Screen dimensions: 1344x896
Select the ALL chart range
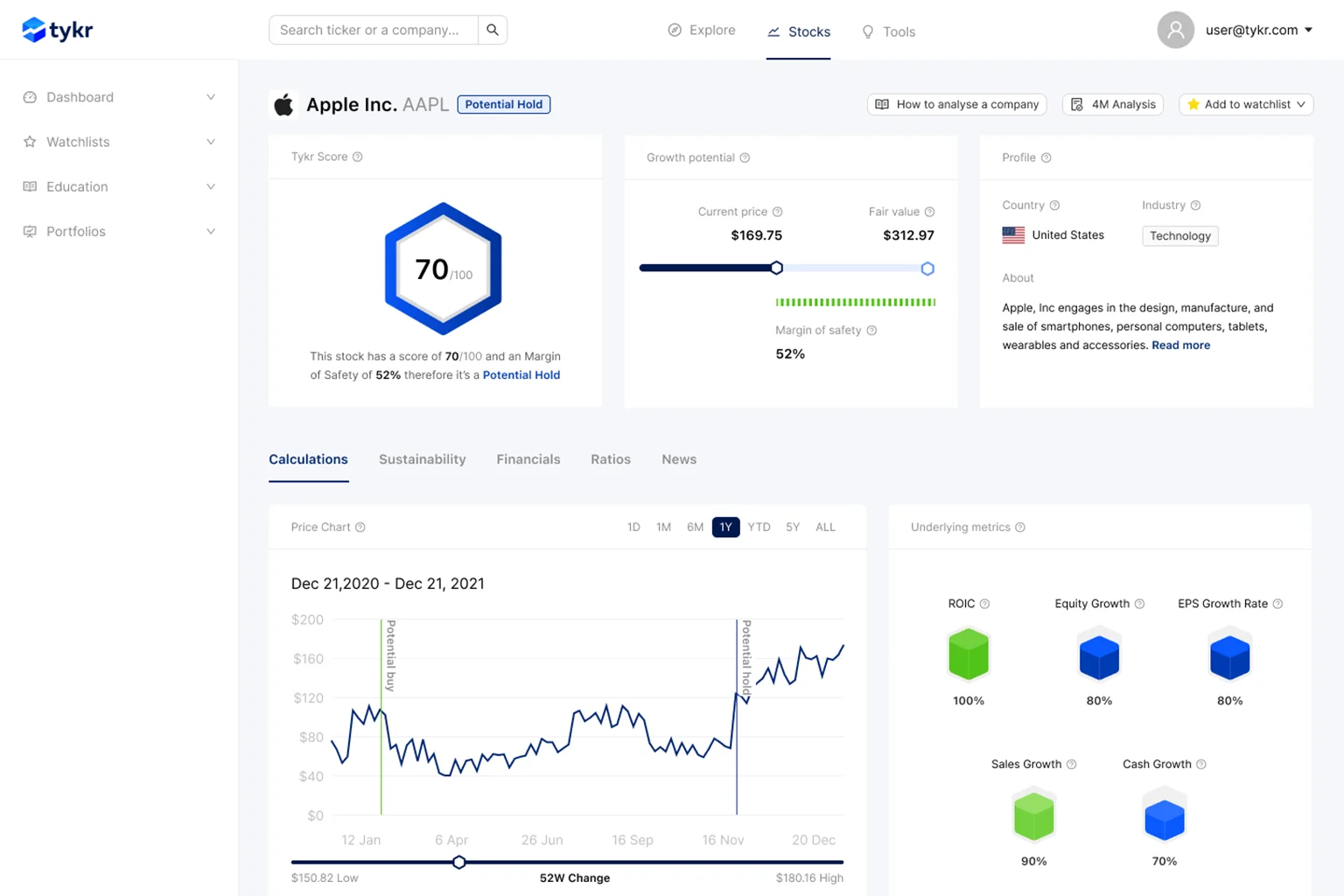[825, 527]
